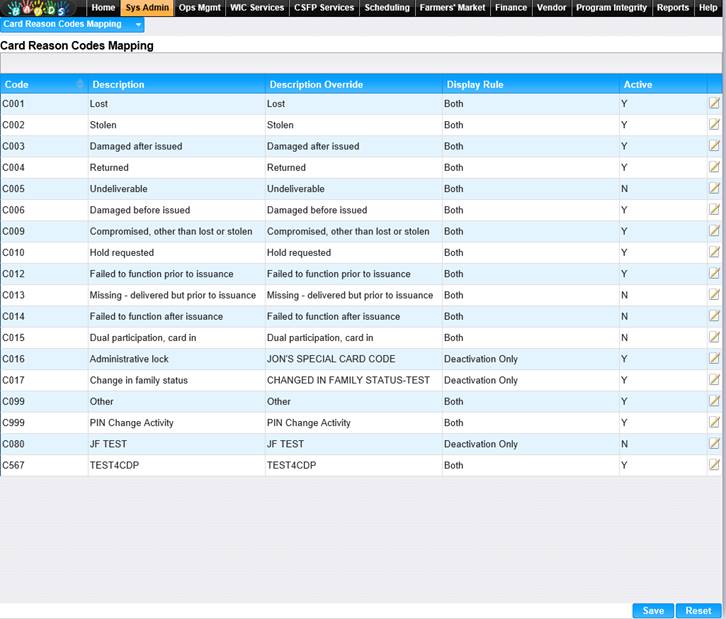
Task: Click the Description column header
Action: click(176, 84)
